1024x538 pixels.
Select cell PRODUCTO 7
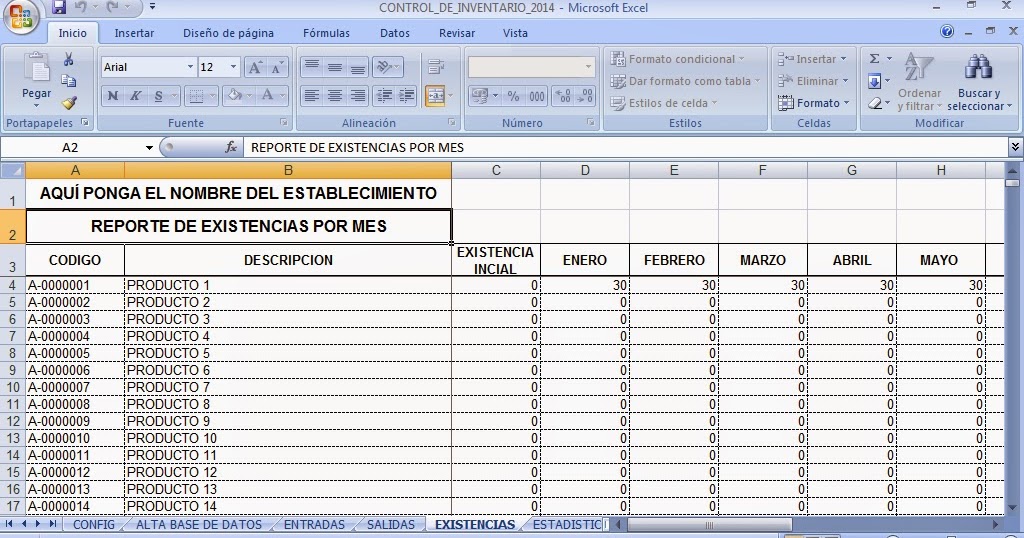287,387
